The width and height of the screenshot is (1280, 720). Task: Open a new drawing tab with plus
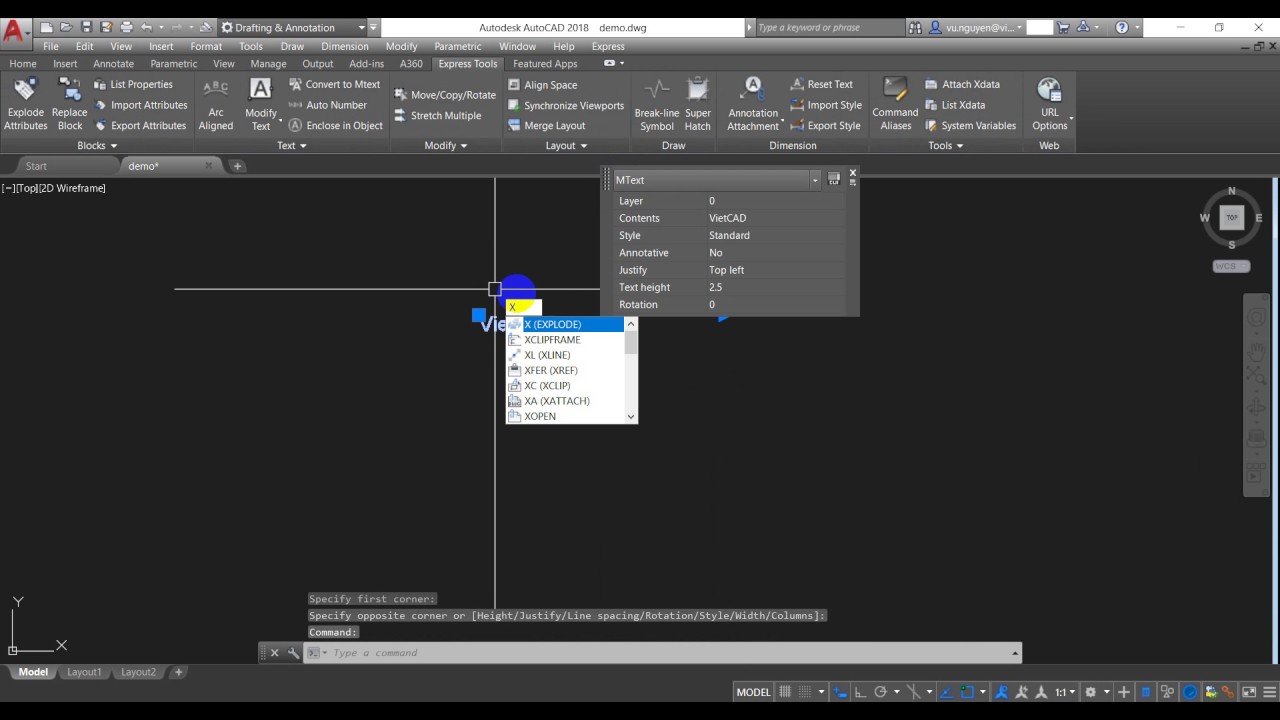pyautogui.click(x=237, y=166)
